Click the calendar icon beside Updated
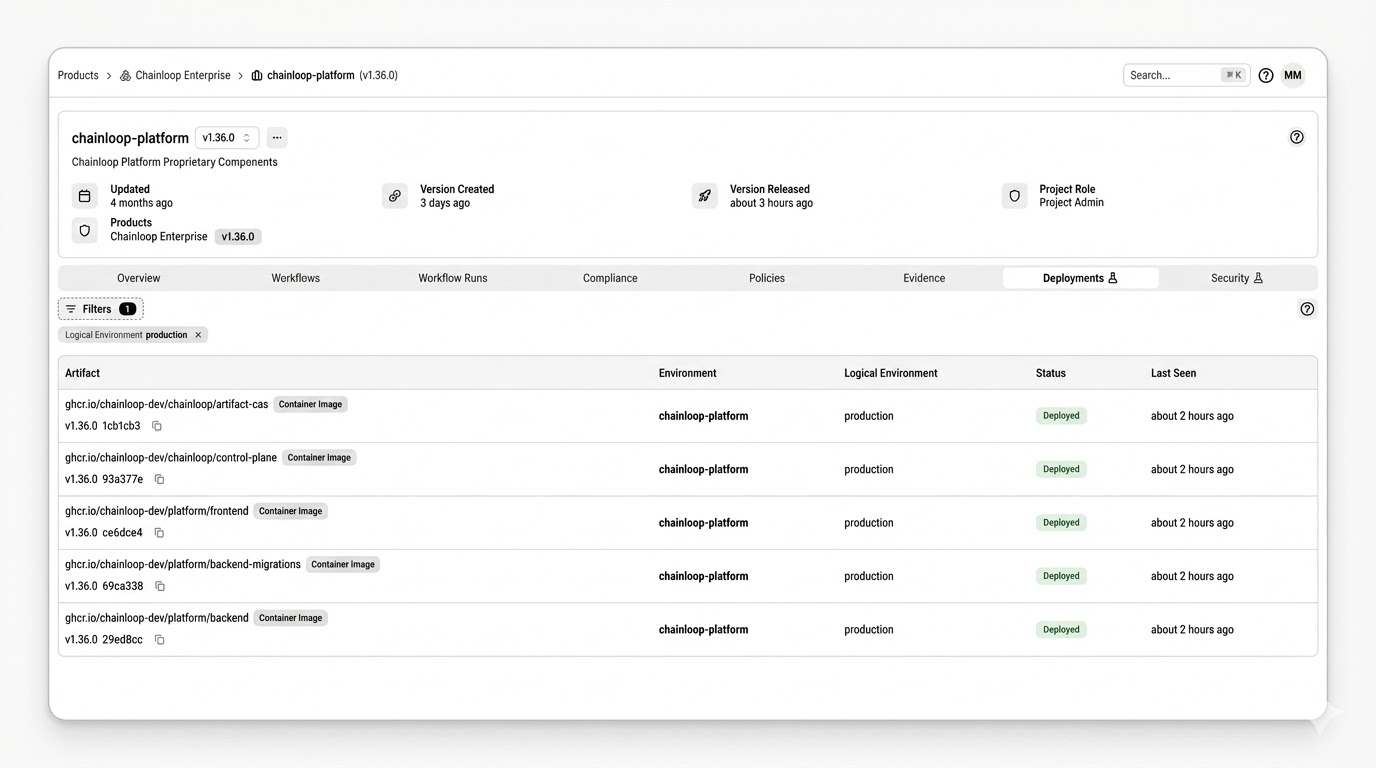Viewport: 1376px width, 768px height. [85, 195]
